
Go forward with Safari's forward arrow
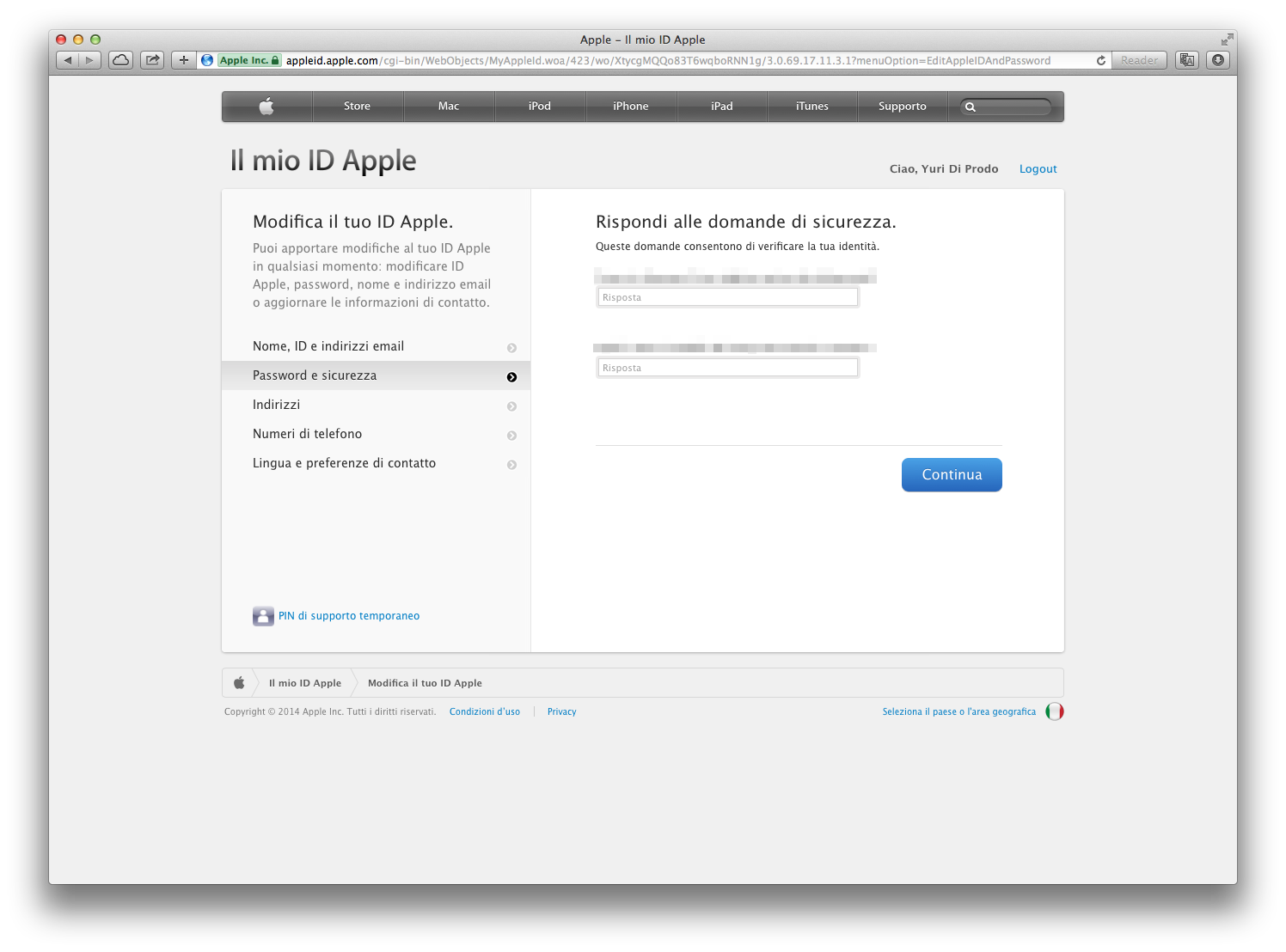point(90,60)
